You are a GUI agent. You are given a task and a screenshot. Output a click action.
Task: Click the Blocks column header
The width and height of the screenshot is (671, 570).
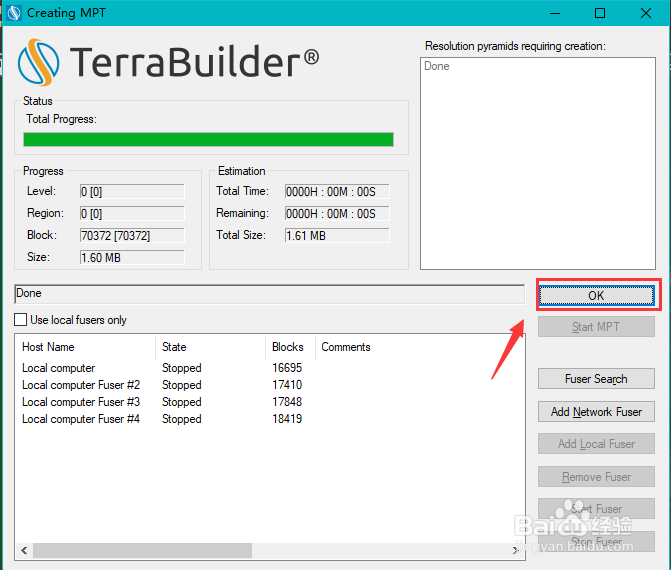point(290,347)
